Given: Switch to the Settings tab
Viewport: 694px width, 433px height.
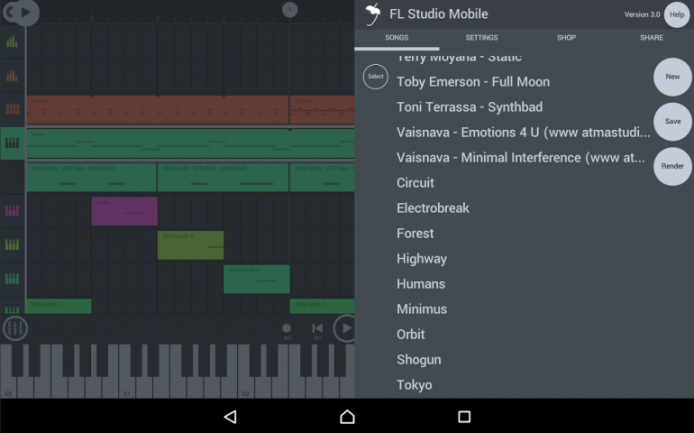Looking at the screenshot, I should [482, 38].
